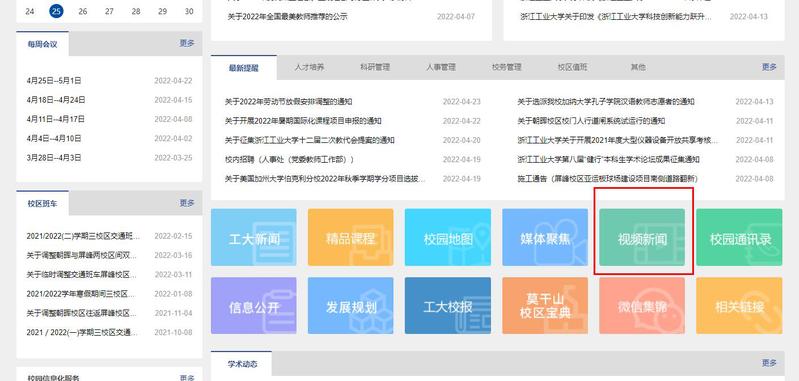Image resolution: width=799 pixels, height=381 pixels.
Task: Open the 校园通讯录 tile
Action: 739,237
